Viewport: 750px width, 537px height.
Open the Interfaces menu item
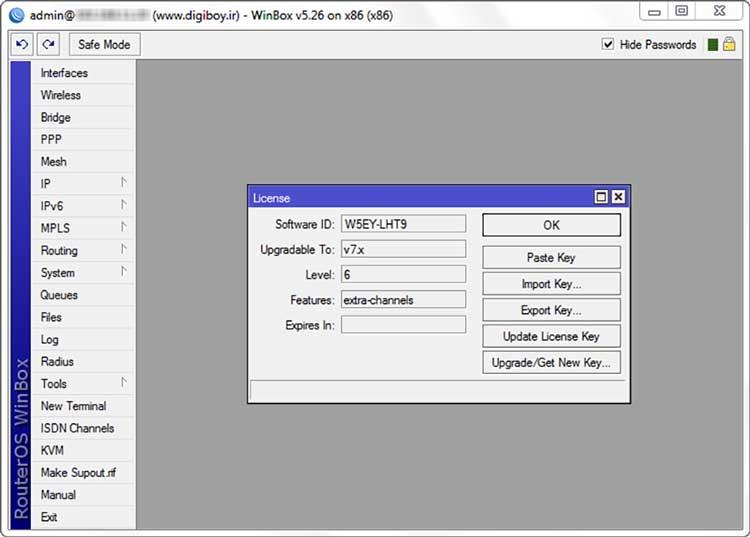64,73
